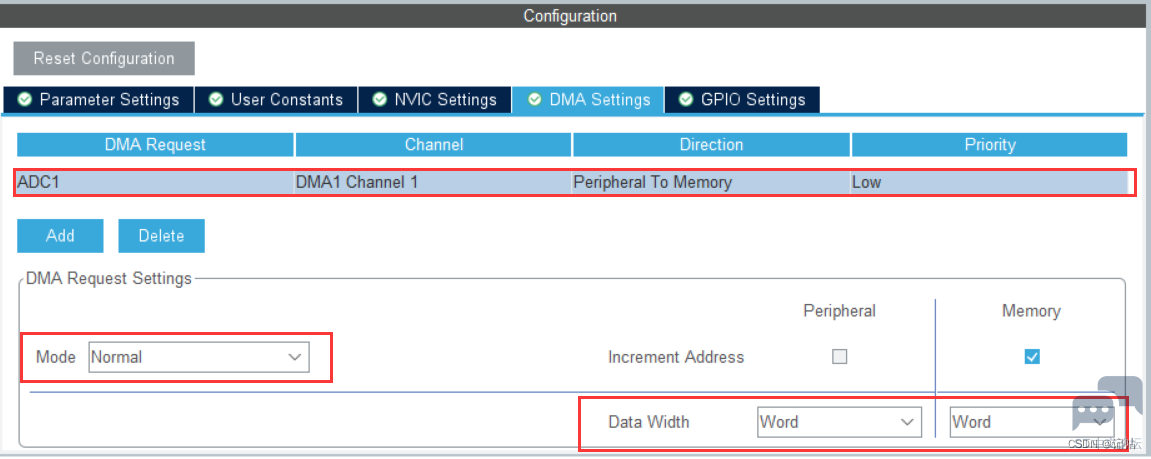Click the Delete button
Screen dimensions: 1151x459
click(161, 236)
